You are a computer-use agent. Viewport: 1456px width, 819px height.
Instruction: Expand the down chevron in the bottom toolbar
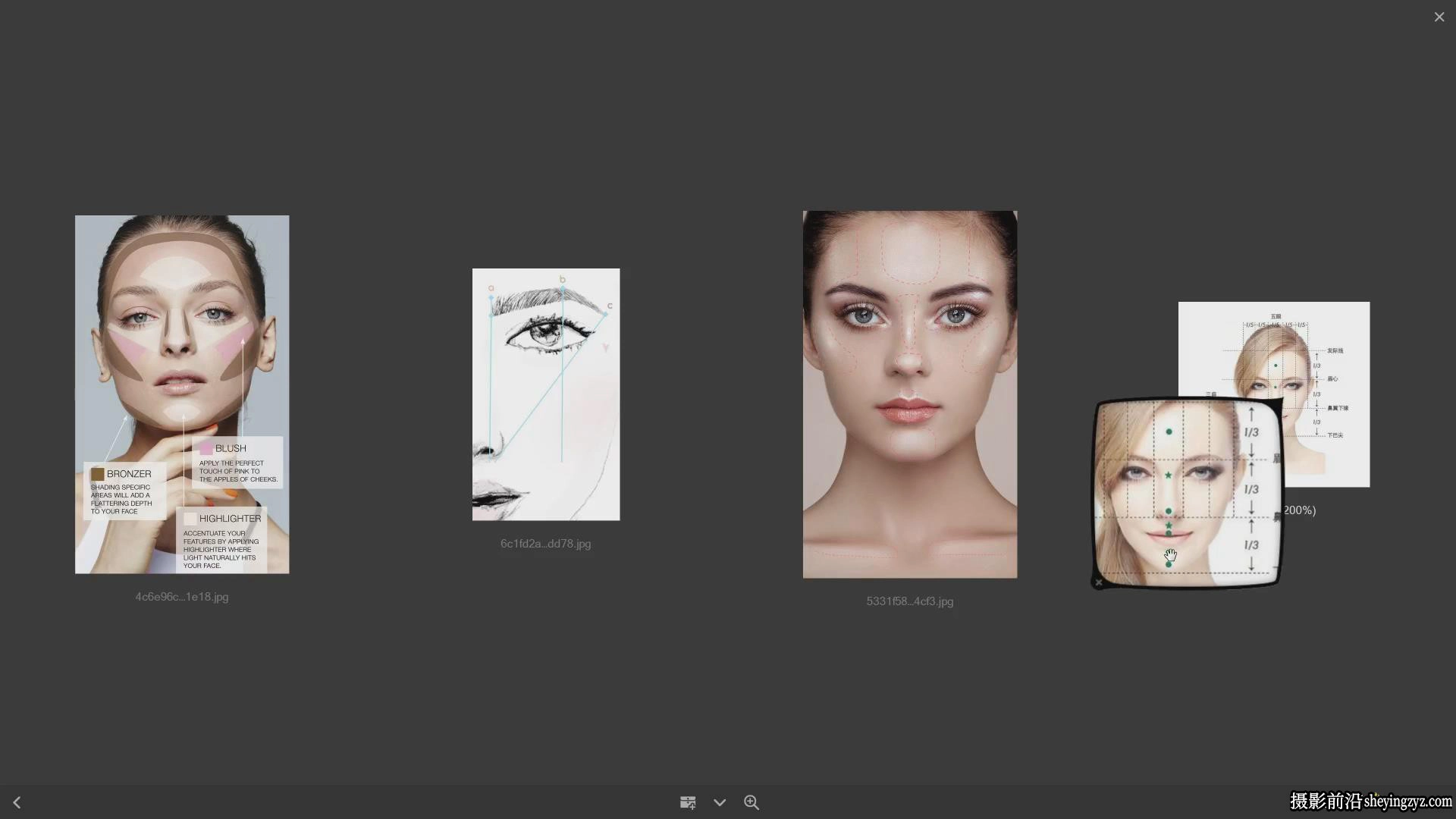point(720,802)
